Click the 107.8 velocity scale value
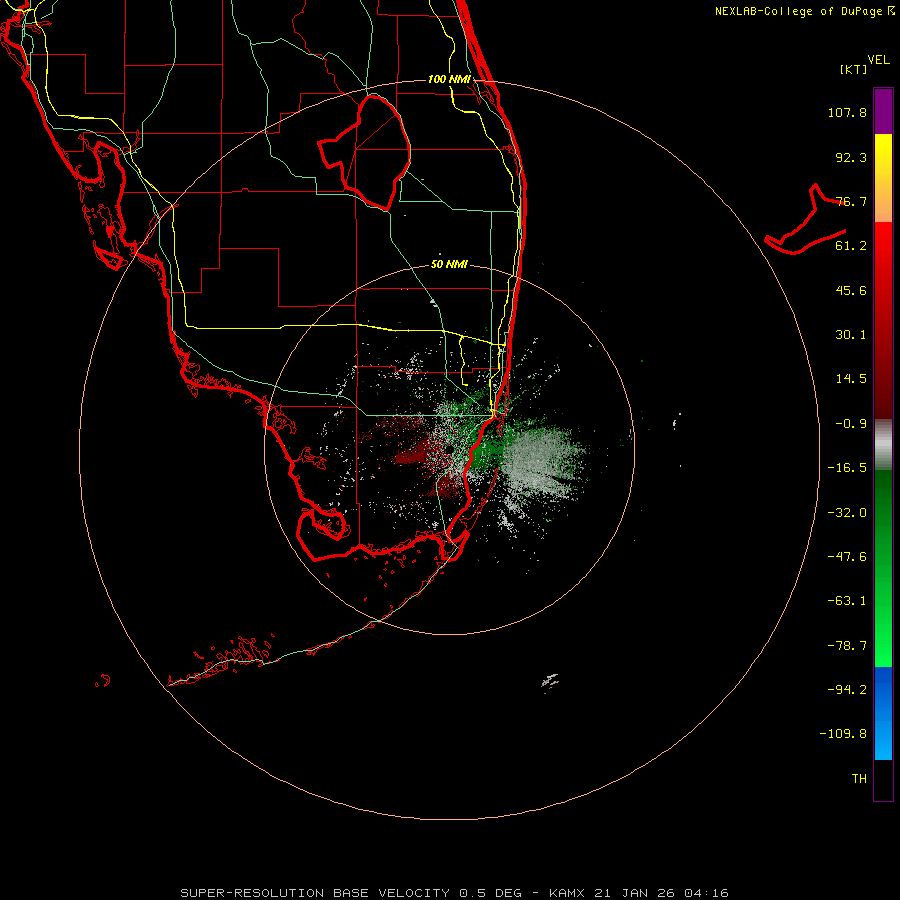 847,112
